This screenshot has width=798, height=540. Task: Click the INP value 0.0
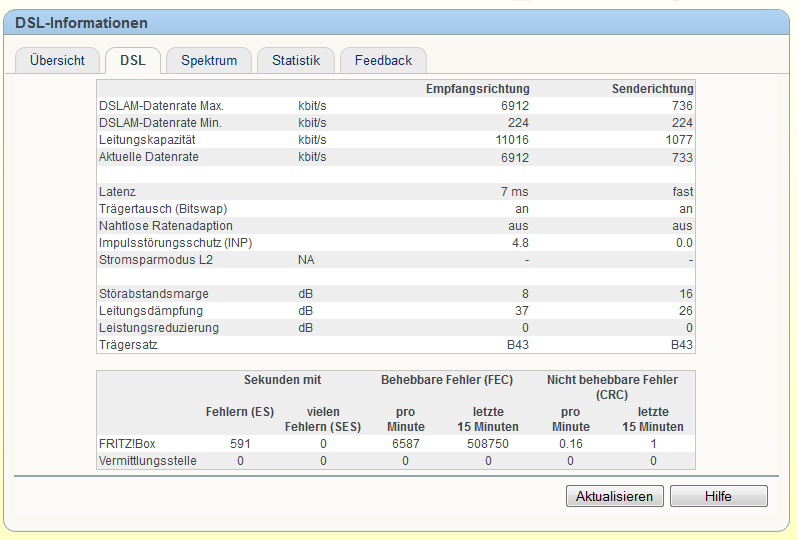[x=684, y=243]
